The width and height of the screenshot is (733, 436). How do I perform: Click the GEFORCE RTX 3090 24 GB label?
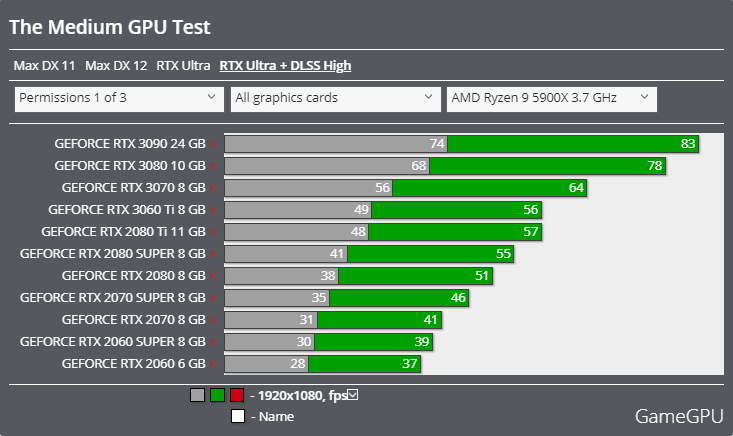coord(130,143)
